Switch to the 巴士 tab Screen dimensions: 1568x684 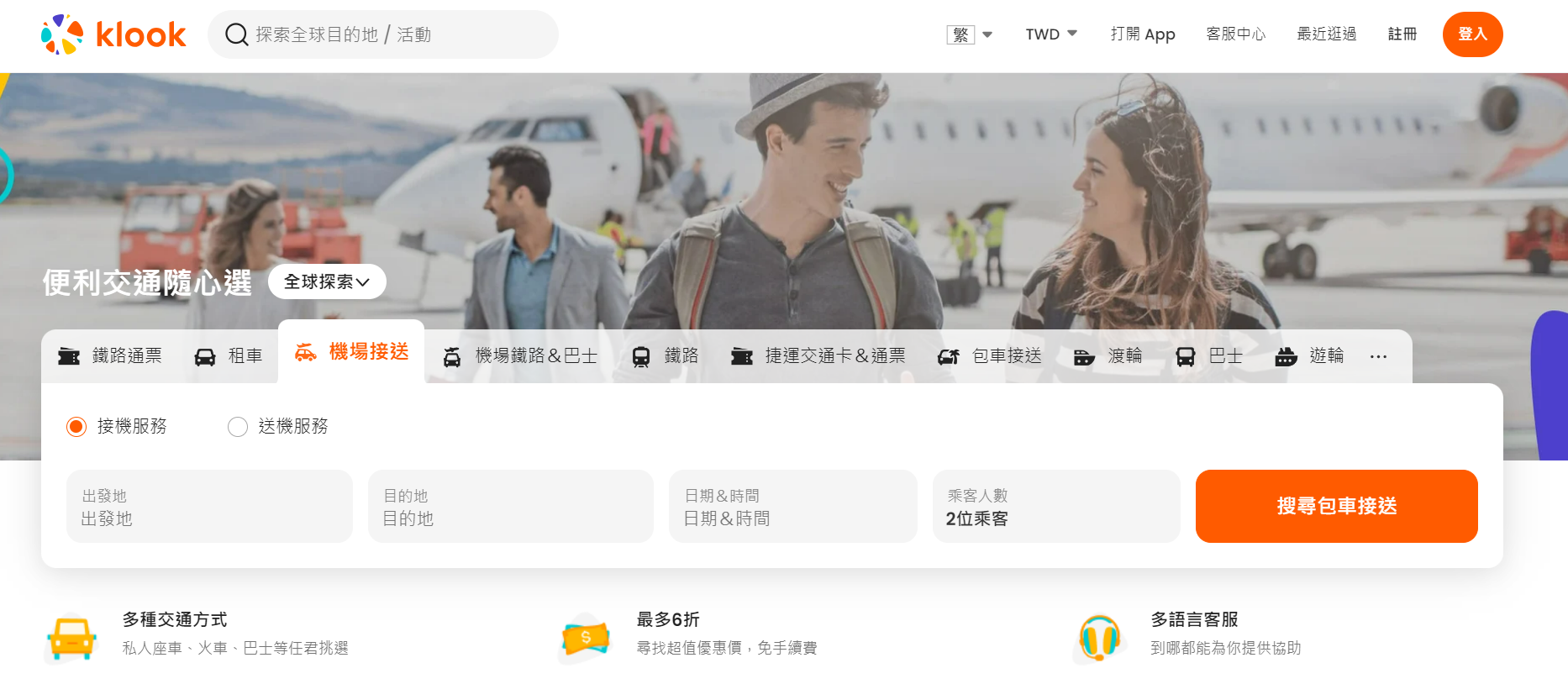pyautogui.click(x=1208, y=356)
